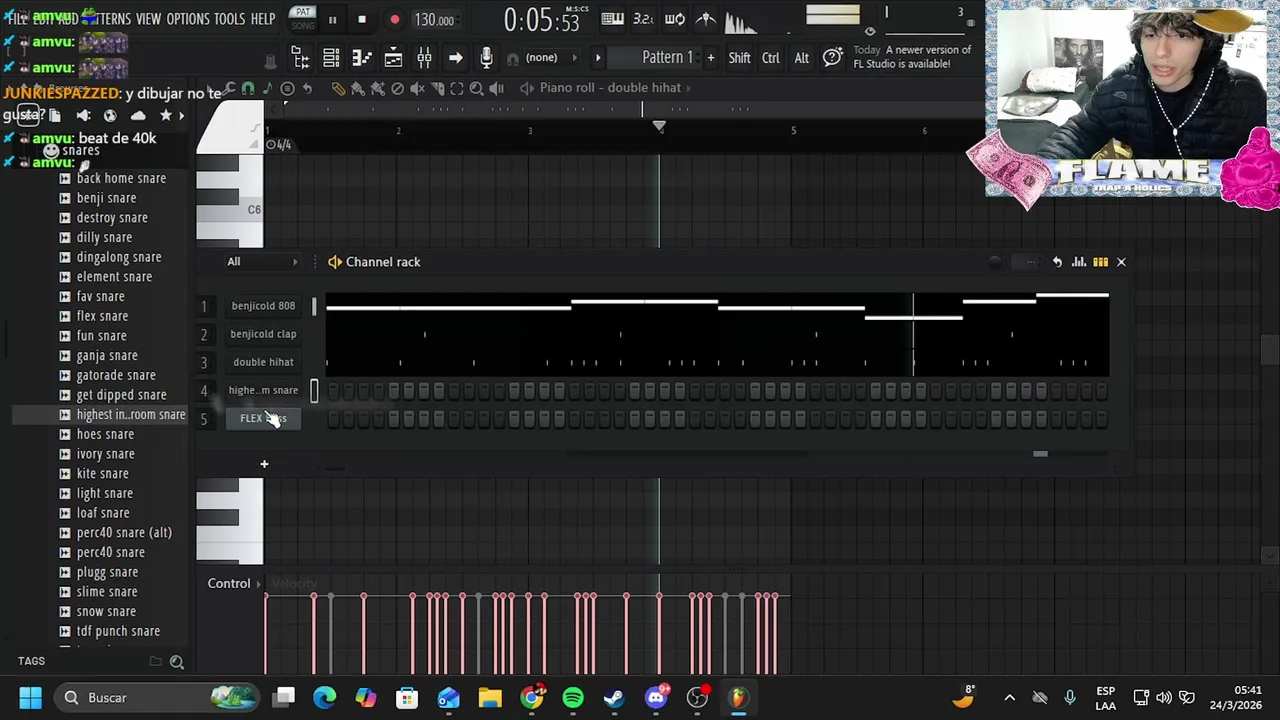Open the Mixer faders icon
This screenshot has width=1280, height=720.
click(x=424, y=58)
